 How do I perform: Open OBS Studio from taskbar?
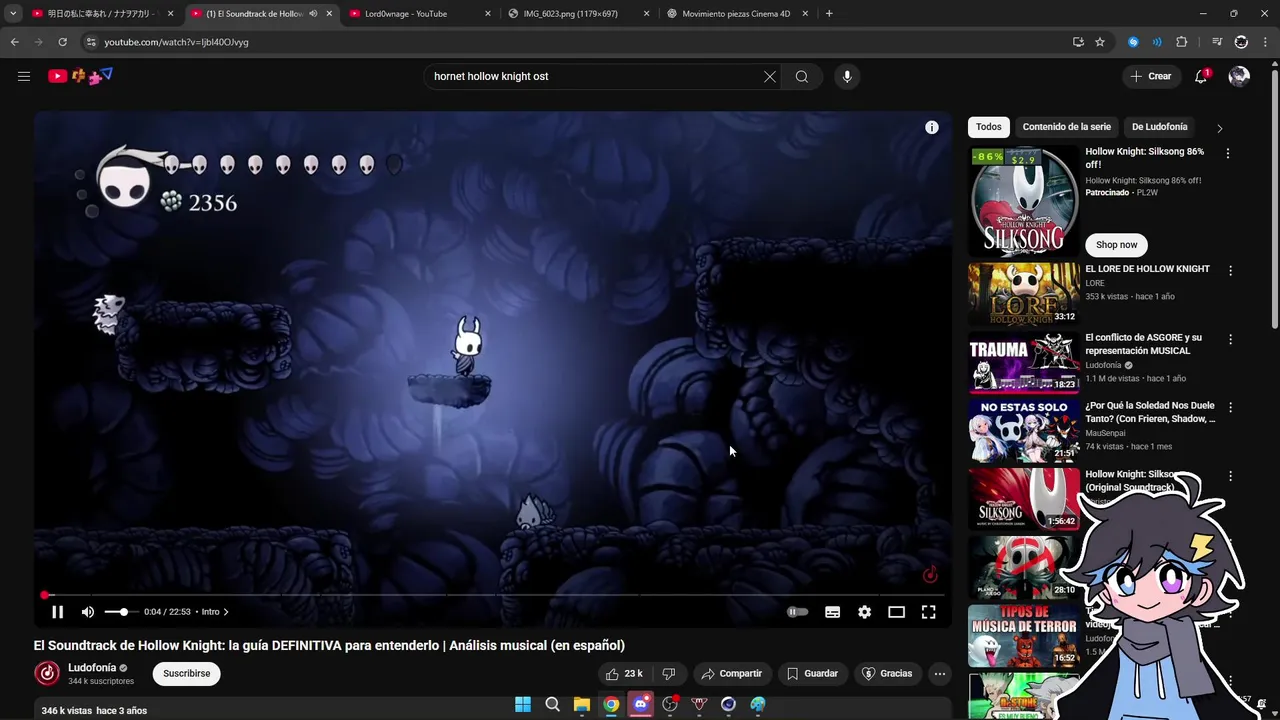point(670,704)
